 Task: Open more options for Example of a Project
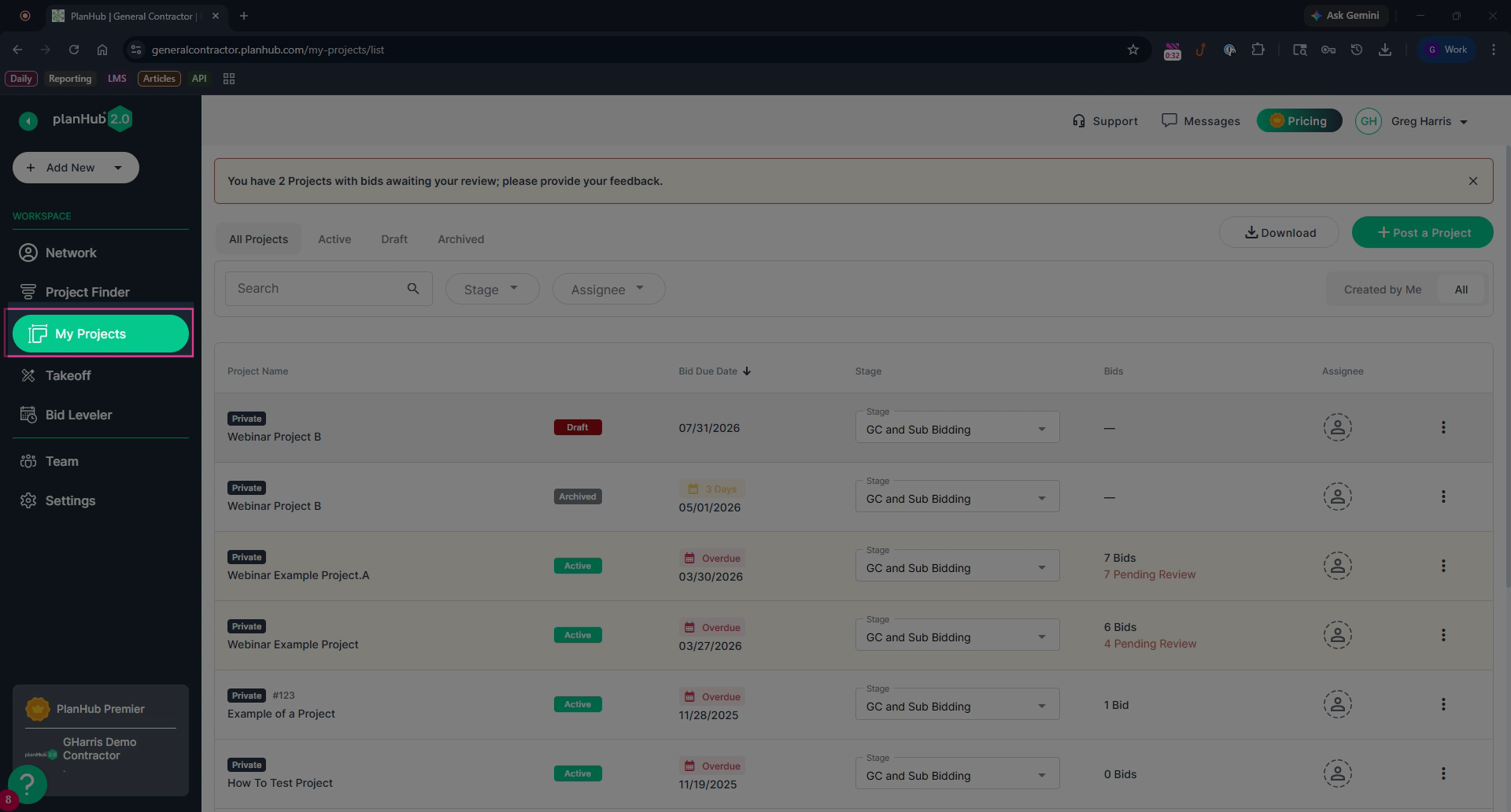point(1443,704)
